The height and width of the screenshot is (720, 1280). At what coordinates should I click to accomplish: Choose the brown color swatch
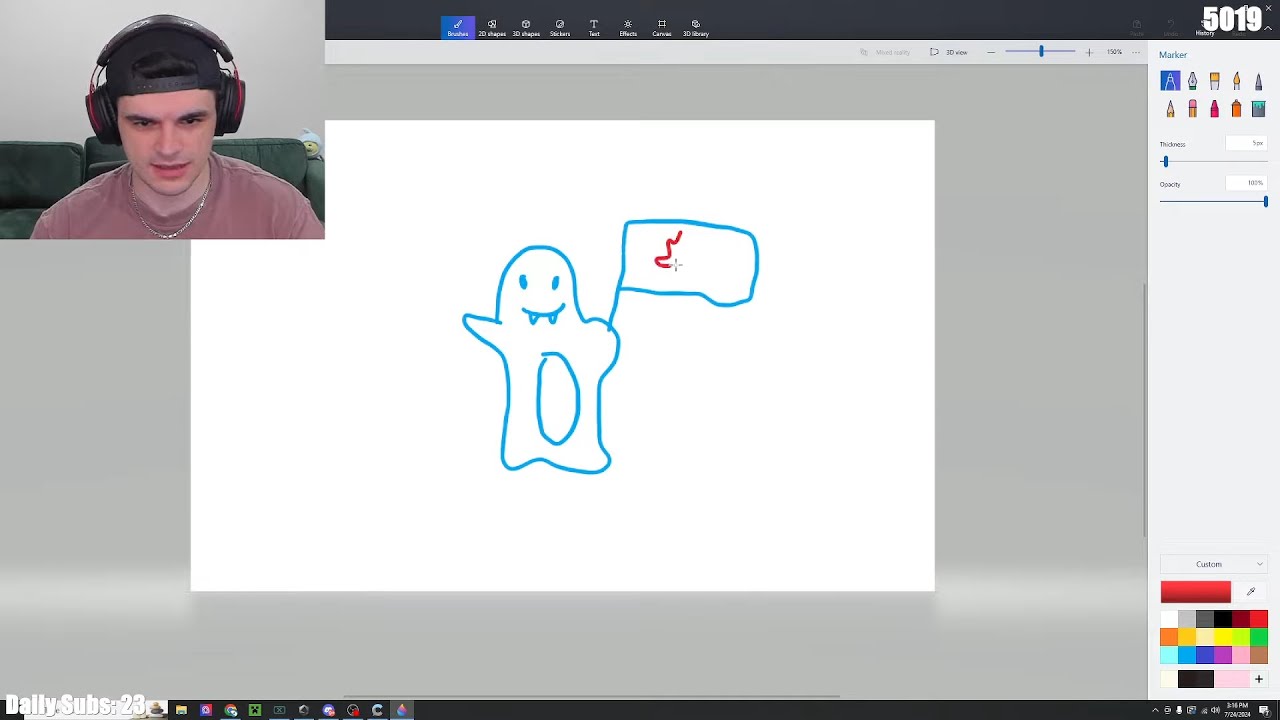(x=1259, y=655)
